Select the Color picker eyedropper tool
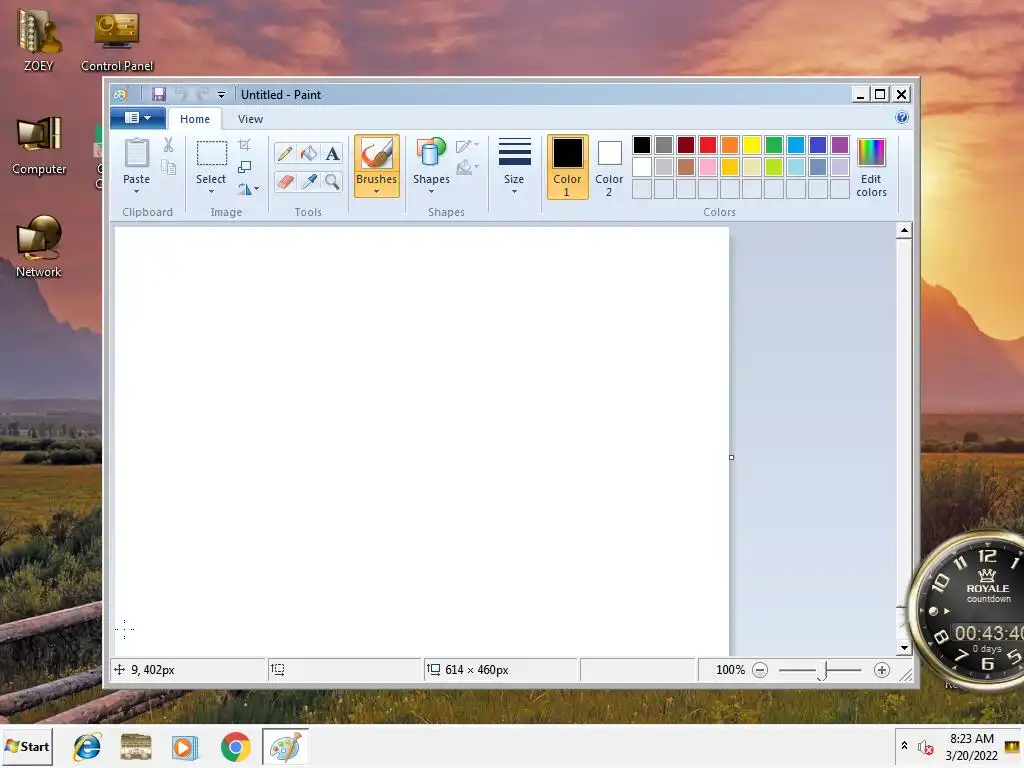The height and width of the screenshot is (768, 1024). point(309,181)
